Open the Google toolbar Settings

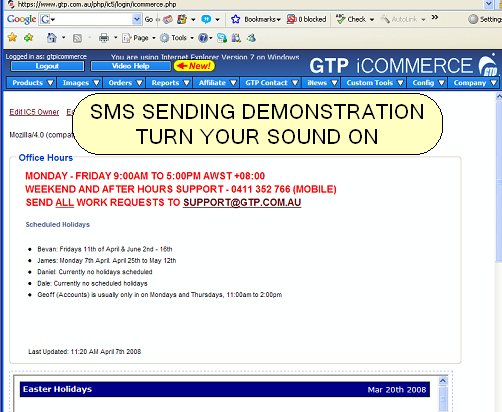click(x=485, y=19)
